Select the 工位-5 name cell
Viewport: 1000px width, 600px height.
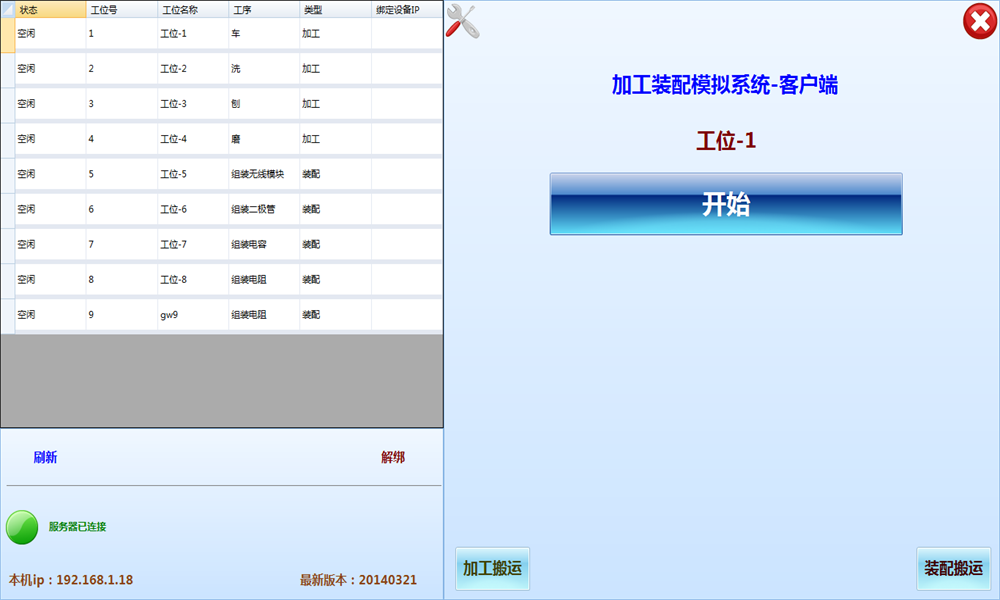193,173
